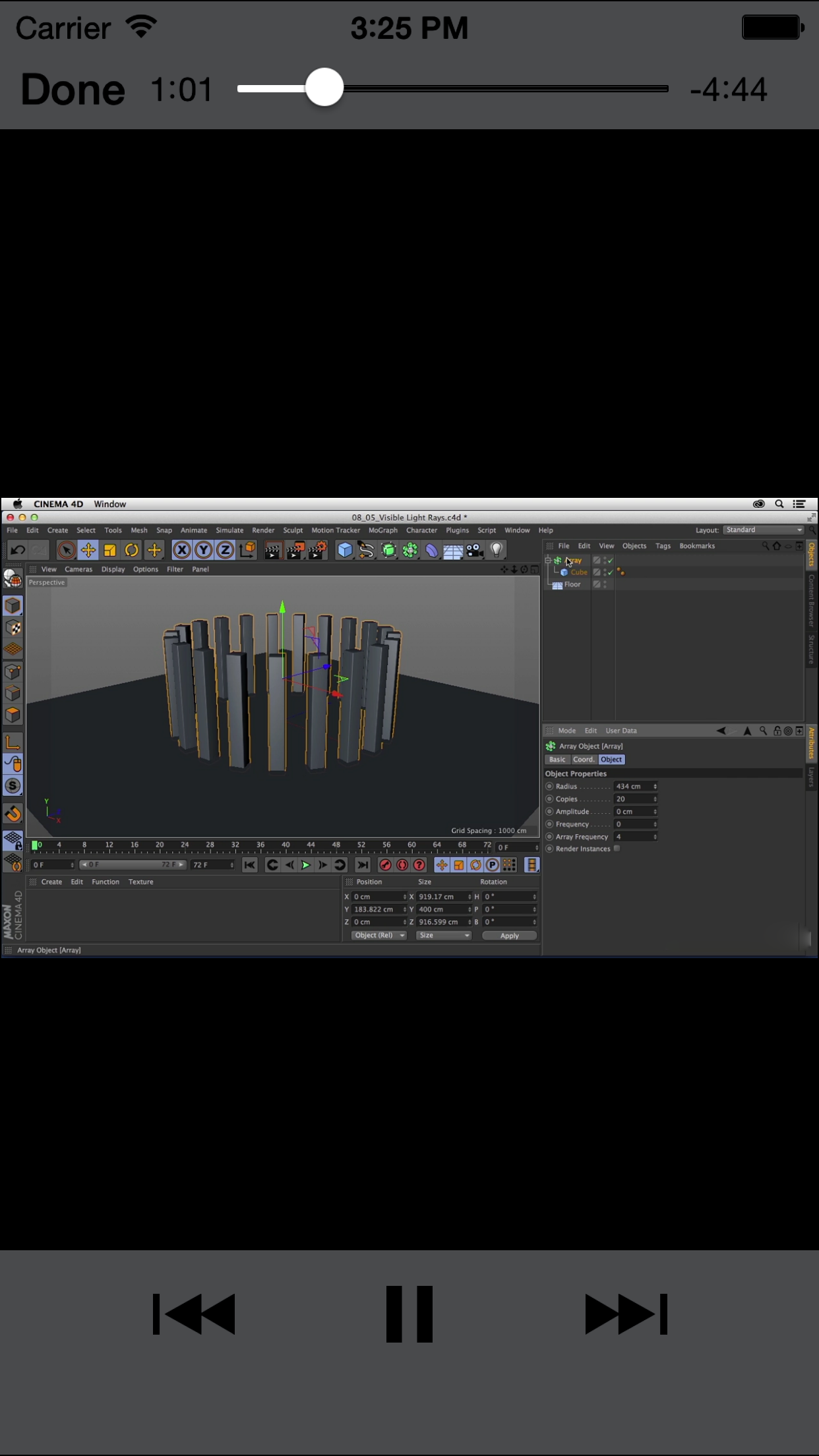The width and height of the screenshot is (819, 1456).
Task: Pause the video playback
Action: point(409,1314)
